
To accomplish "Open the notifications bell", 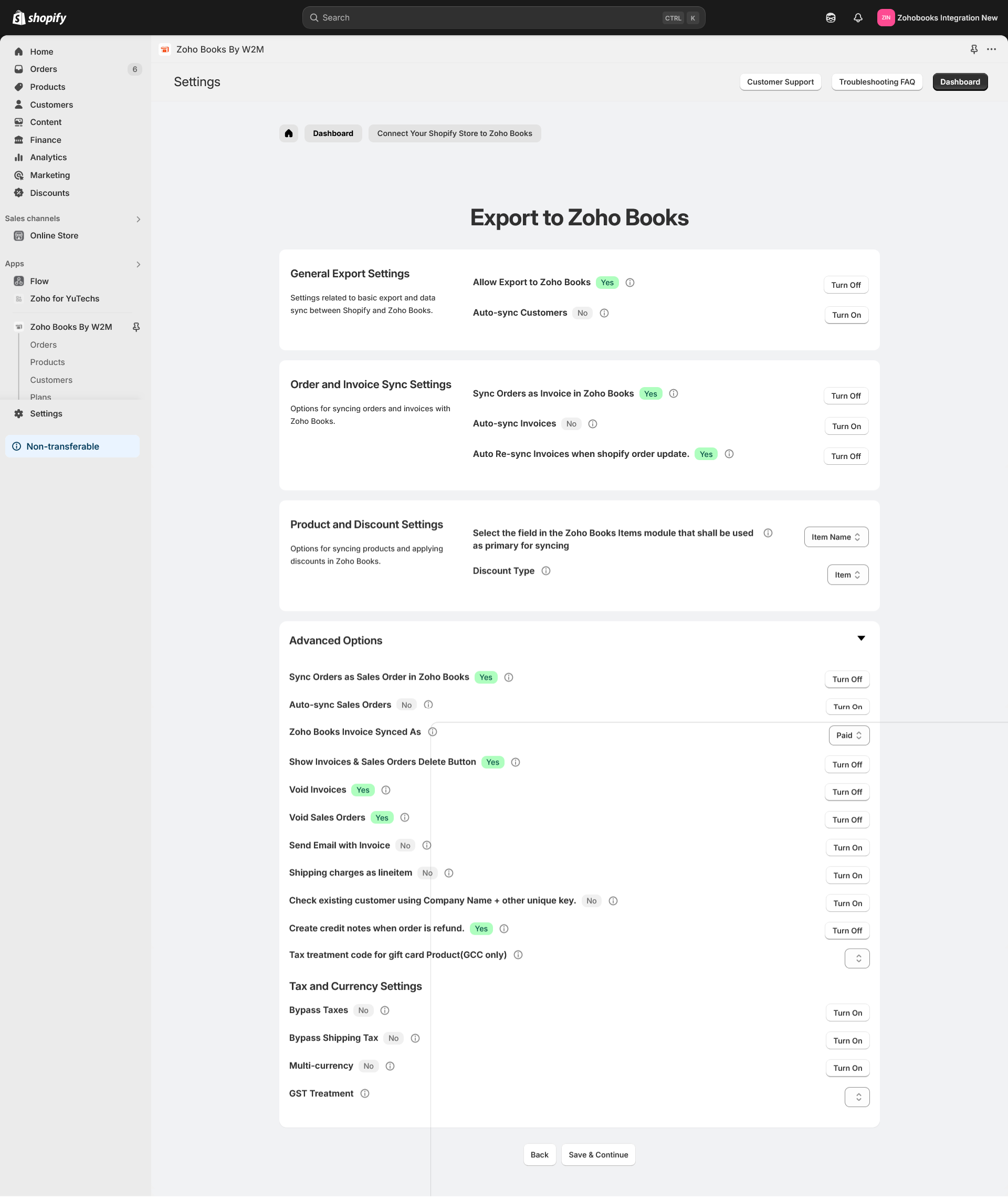I will point(858,18).
